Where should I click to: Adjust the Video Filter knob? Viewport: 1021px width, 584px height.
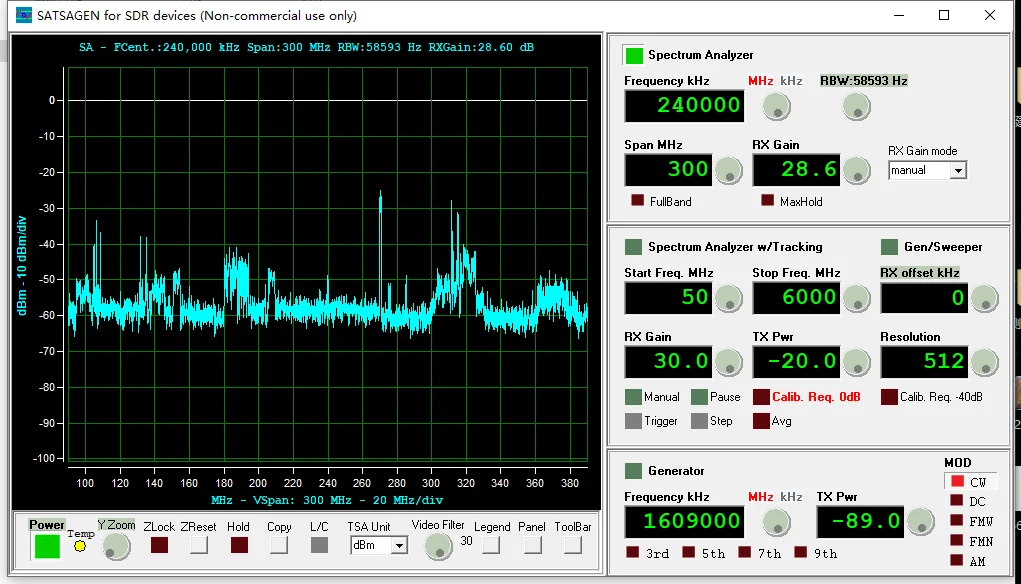(437, 546)
